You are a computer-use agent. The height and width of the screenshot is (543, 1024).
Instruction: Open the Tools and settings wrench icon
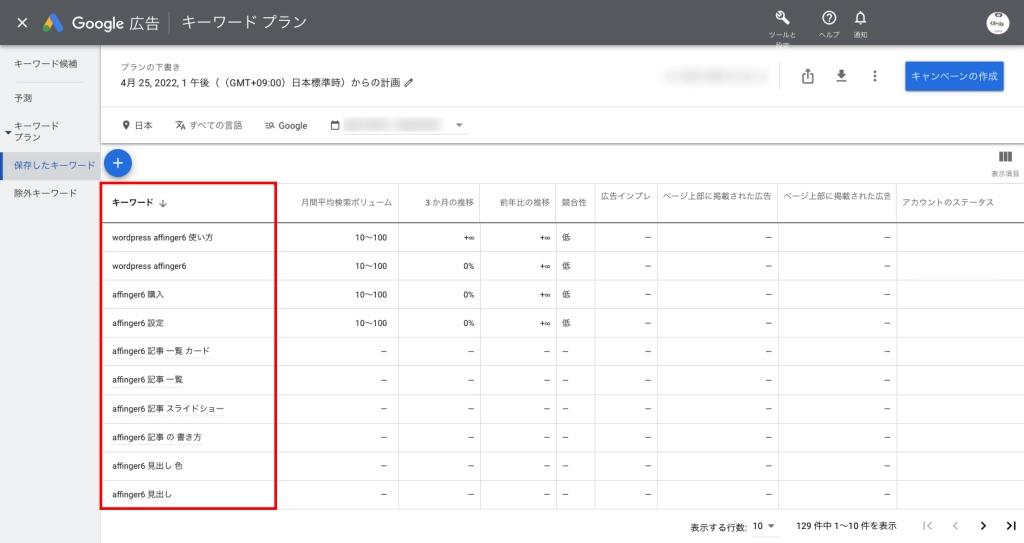[782, 18]
